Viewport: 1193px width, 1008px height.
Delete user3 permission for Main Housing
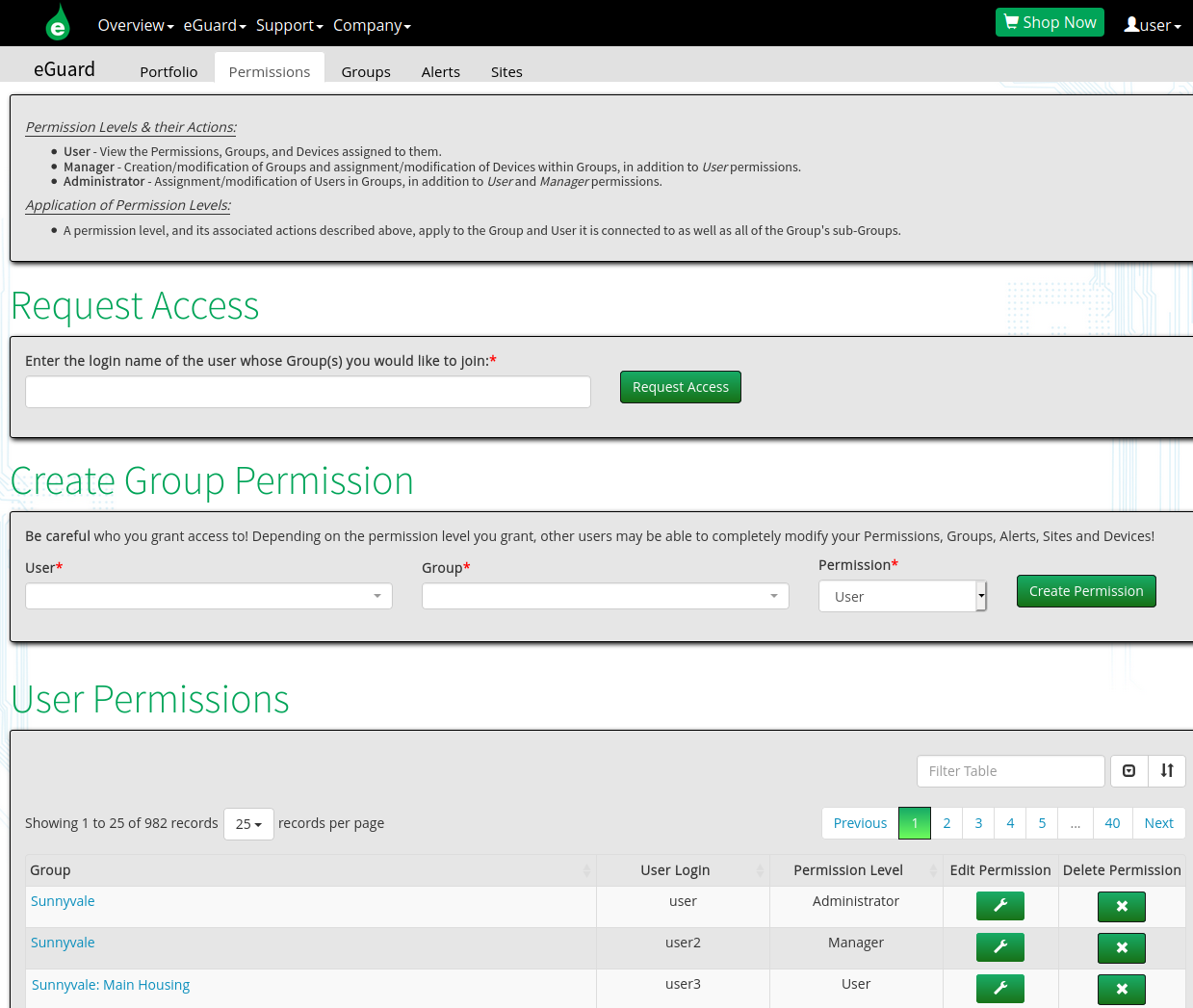click(1121, 989)
